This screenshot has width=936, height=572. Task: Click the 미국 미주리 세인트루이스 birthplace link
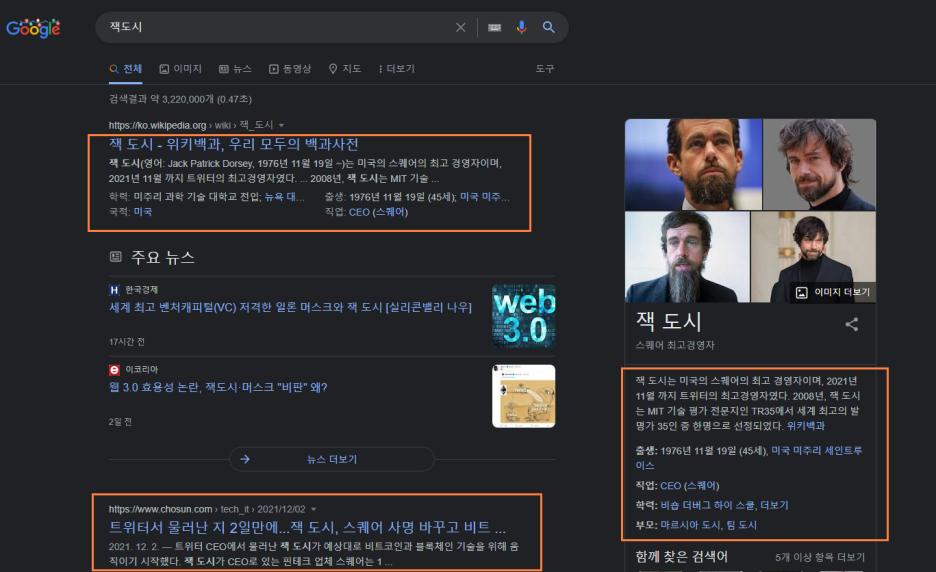[749, 458]
